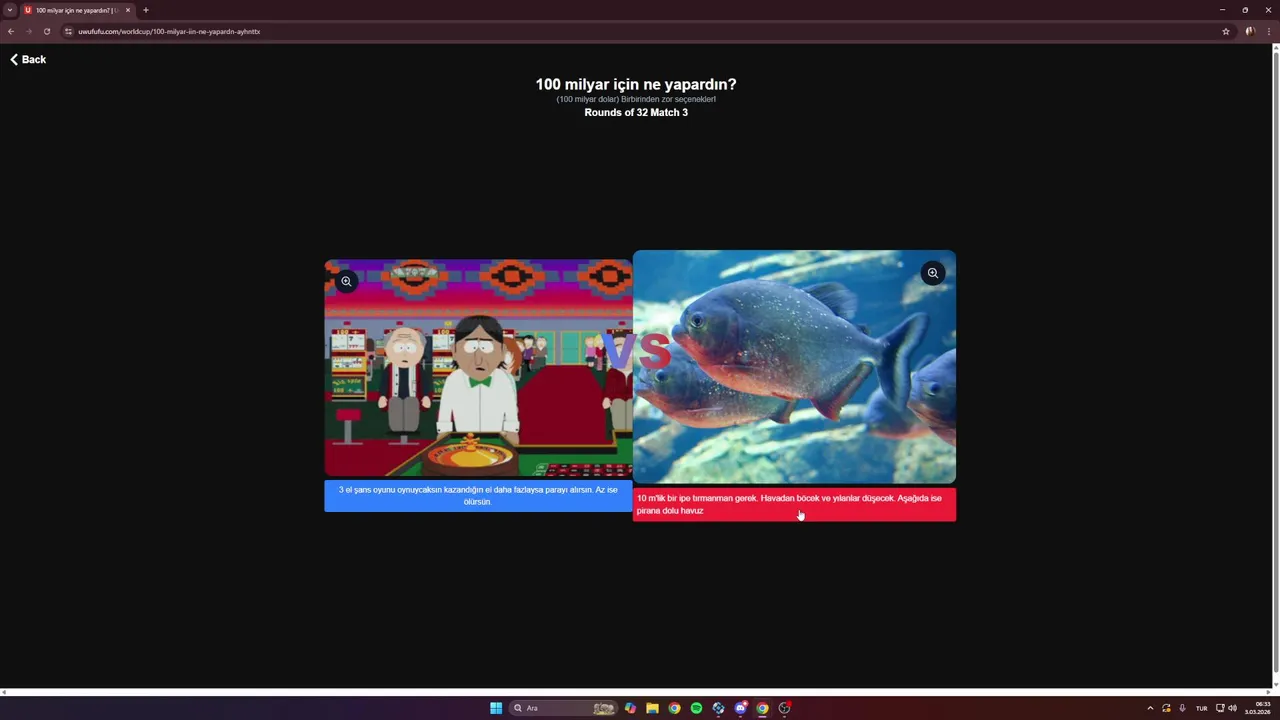Reload the page
This screenshot has width=1280, height=720.
46,31
